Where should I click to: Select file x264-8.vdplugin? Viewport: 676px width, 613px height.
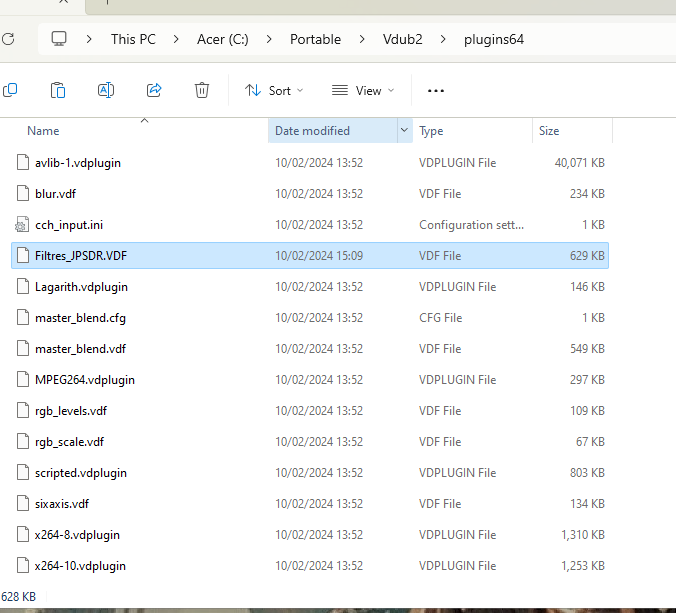[310, 535]
